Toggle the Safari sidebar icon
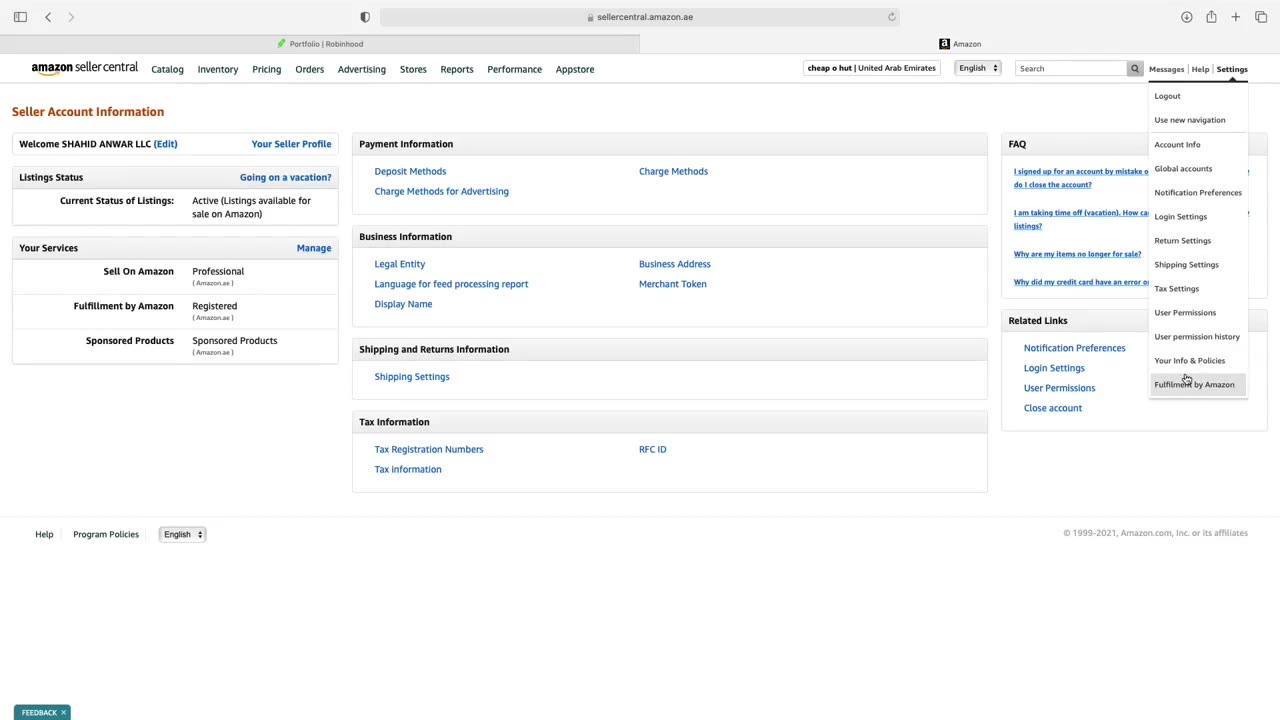Screen dimensions: 1280x720 tap(20, 17)
